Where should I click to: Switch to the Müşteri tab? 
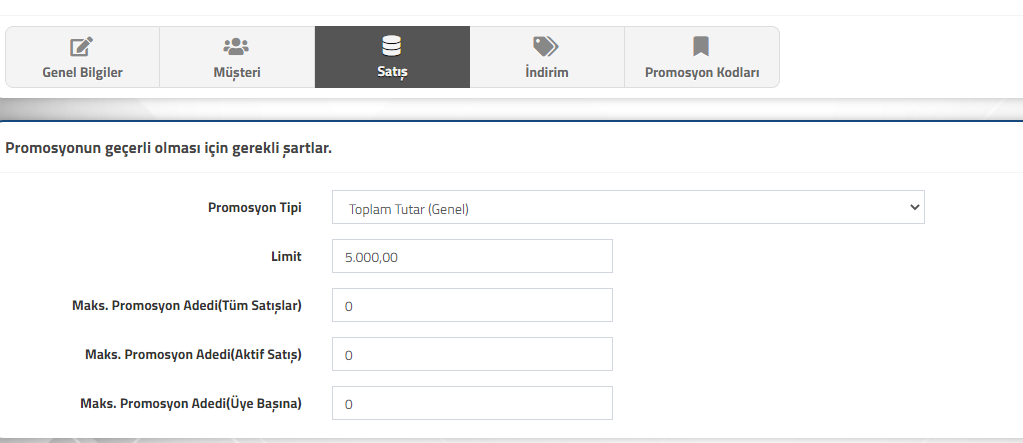237,57
